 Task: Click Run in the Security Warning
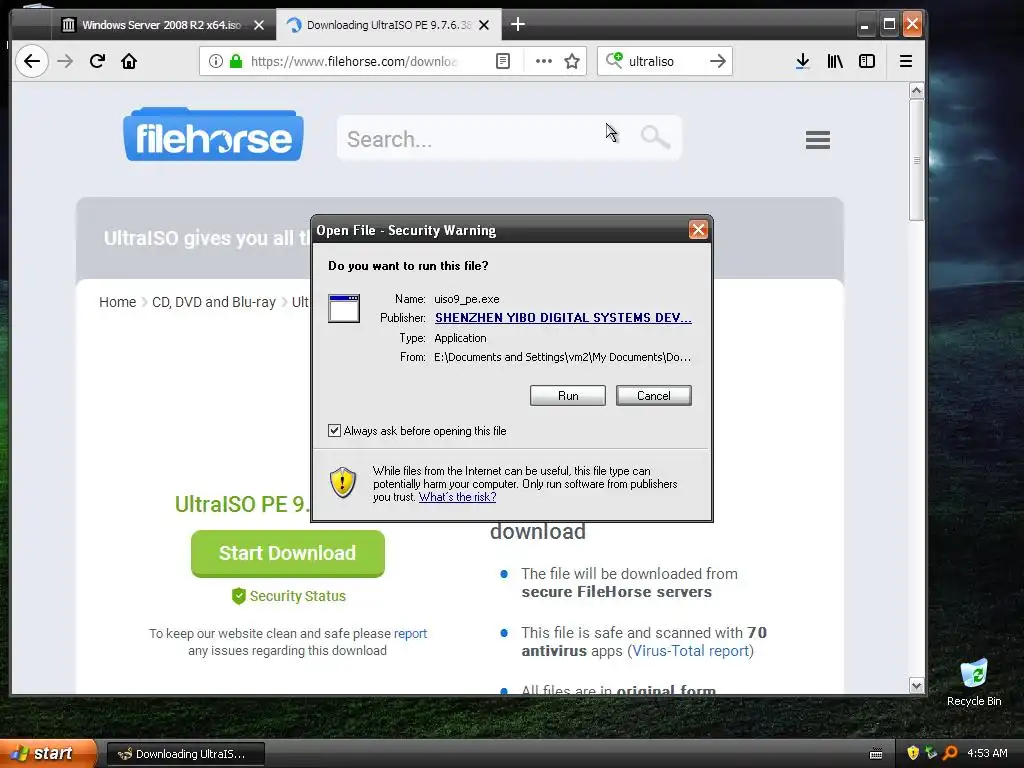pos(568,396)
